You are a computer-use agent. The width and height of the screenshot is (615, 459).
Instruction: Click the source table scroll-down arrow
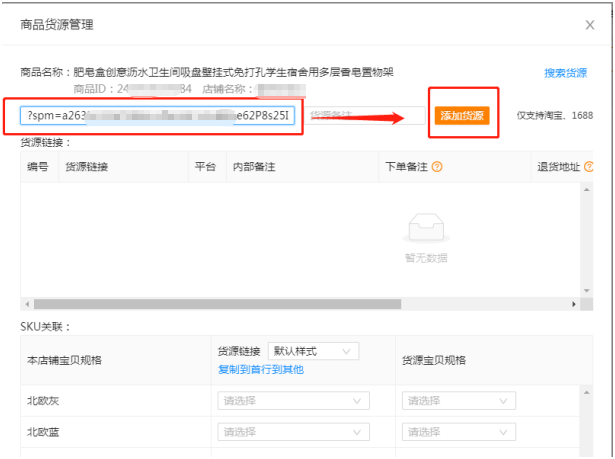pyautogui.click(x=586, y=291)
